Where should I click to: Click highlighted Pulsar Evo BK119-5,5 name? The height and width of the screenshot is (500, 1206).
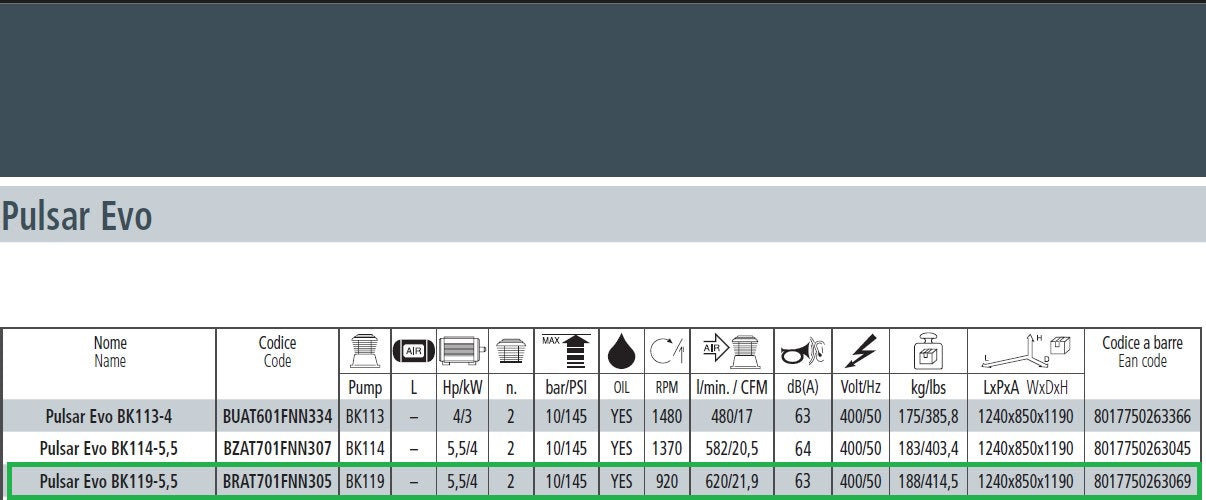110,482
